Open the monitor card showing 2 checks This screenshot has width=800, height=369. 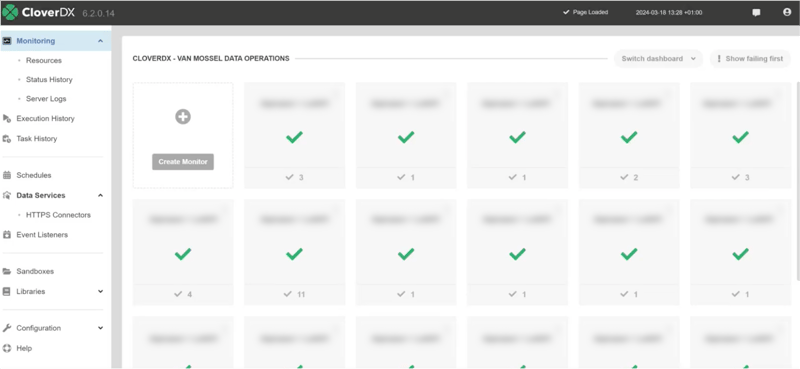coord(629,135)
